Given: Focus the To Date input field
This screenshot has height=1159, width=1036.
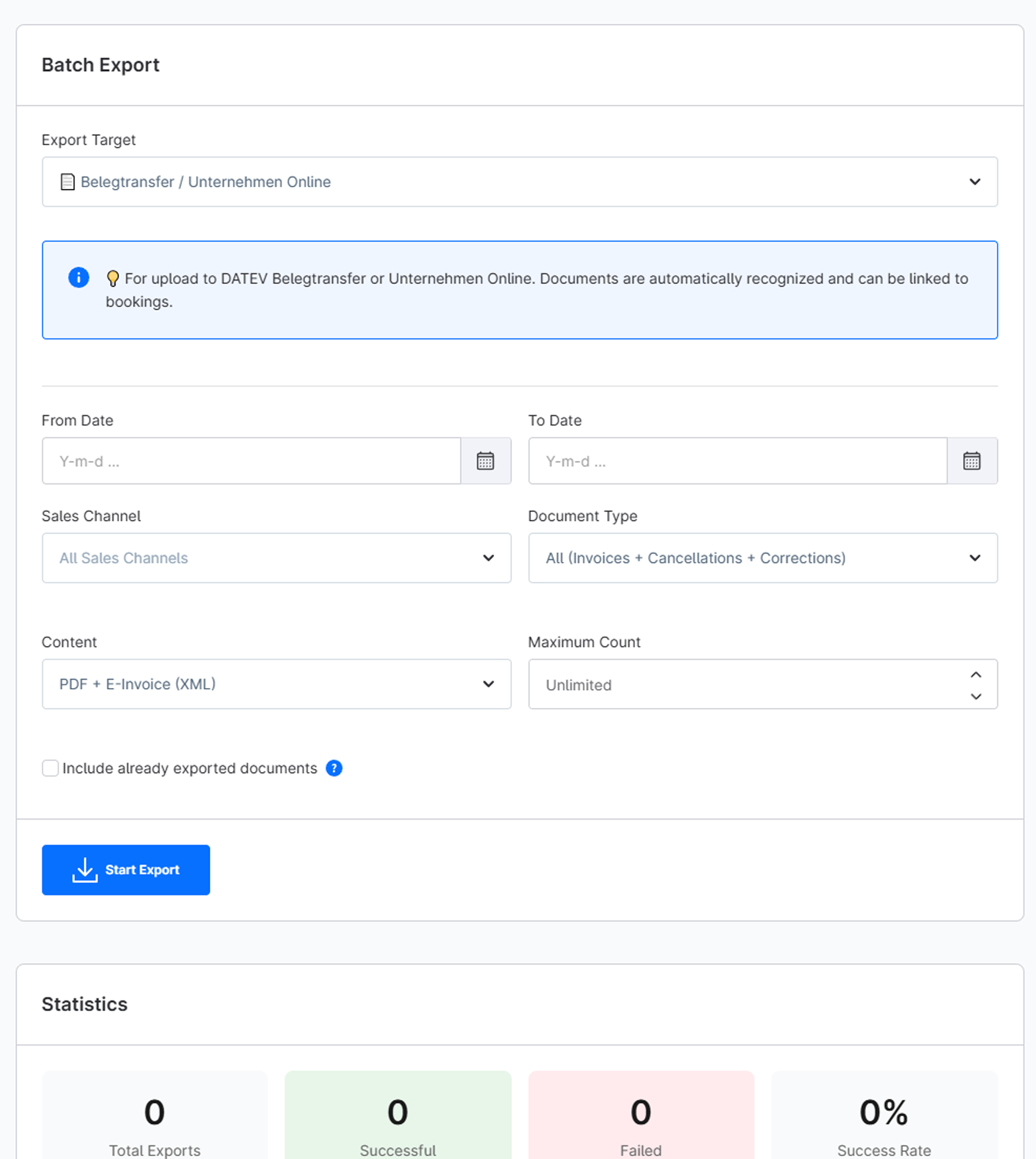Looking at the screenshot, I should (x=738, y=461).
